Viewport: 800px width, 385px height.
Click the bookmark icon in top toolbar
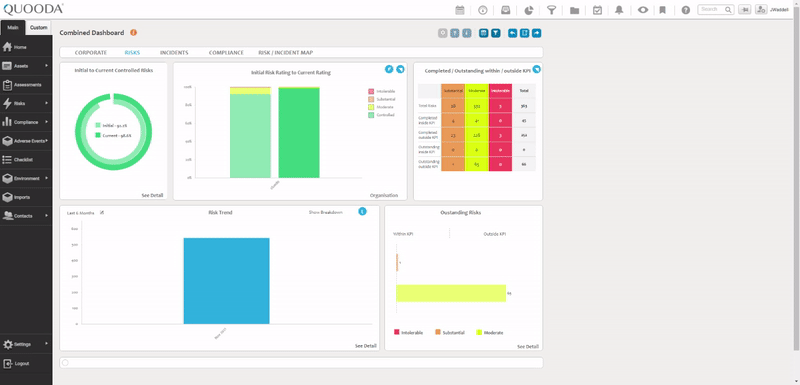663,10
